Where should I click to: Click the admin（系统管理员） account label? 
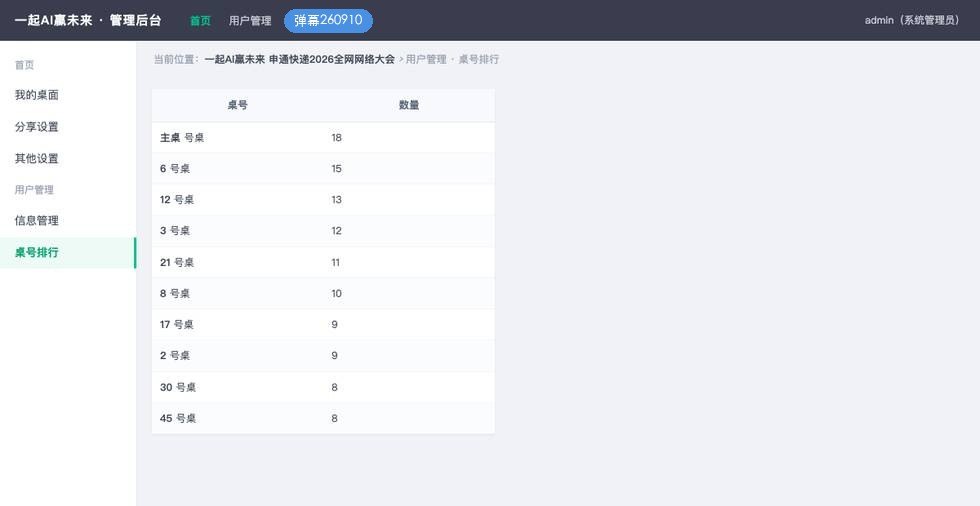912,21
